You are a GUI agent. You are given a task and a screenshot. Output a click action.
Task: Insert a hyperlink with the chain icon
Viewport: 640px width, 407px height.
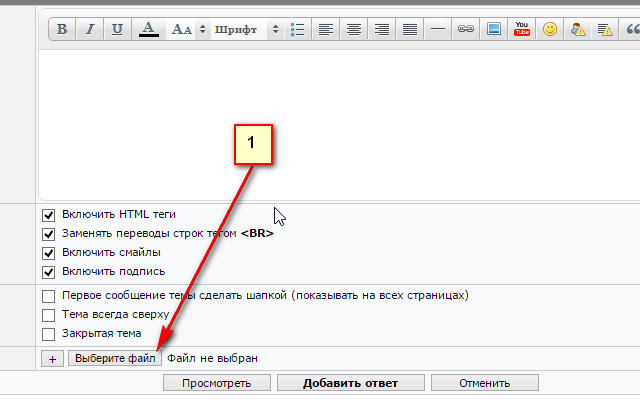tap(465, 30)
